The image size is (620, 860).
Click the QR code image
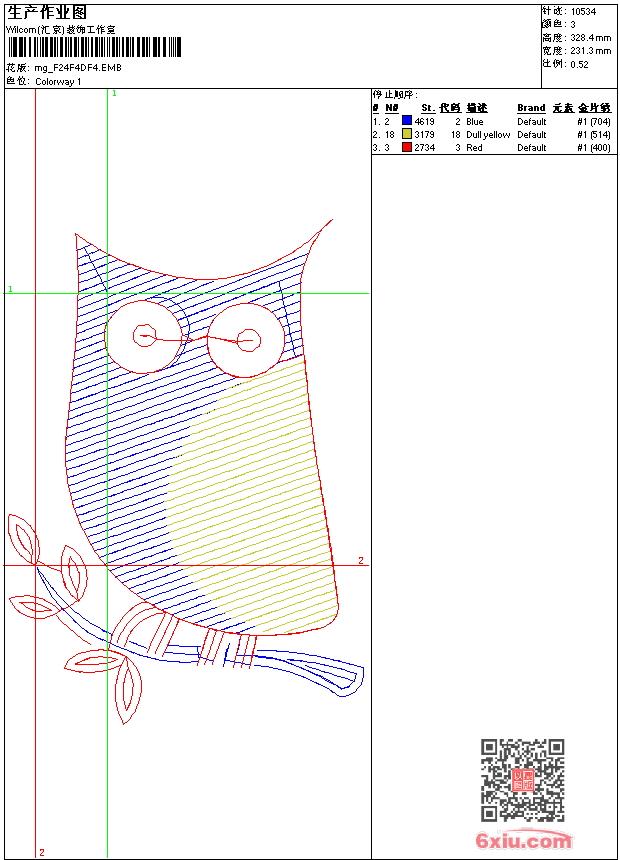coord(522,780)
